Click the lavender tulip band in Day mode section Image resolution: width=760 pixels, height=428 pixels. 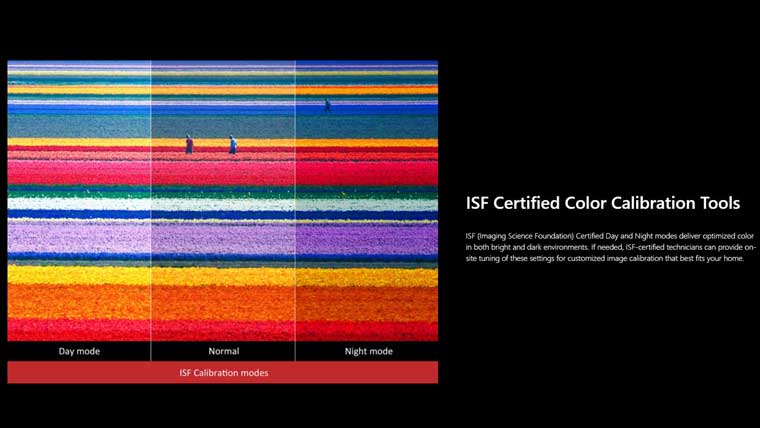click(x=79, y=240)
